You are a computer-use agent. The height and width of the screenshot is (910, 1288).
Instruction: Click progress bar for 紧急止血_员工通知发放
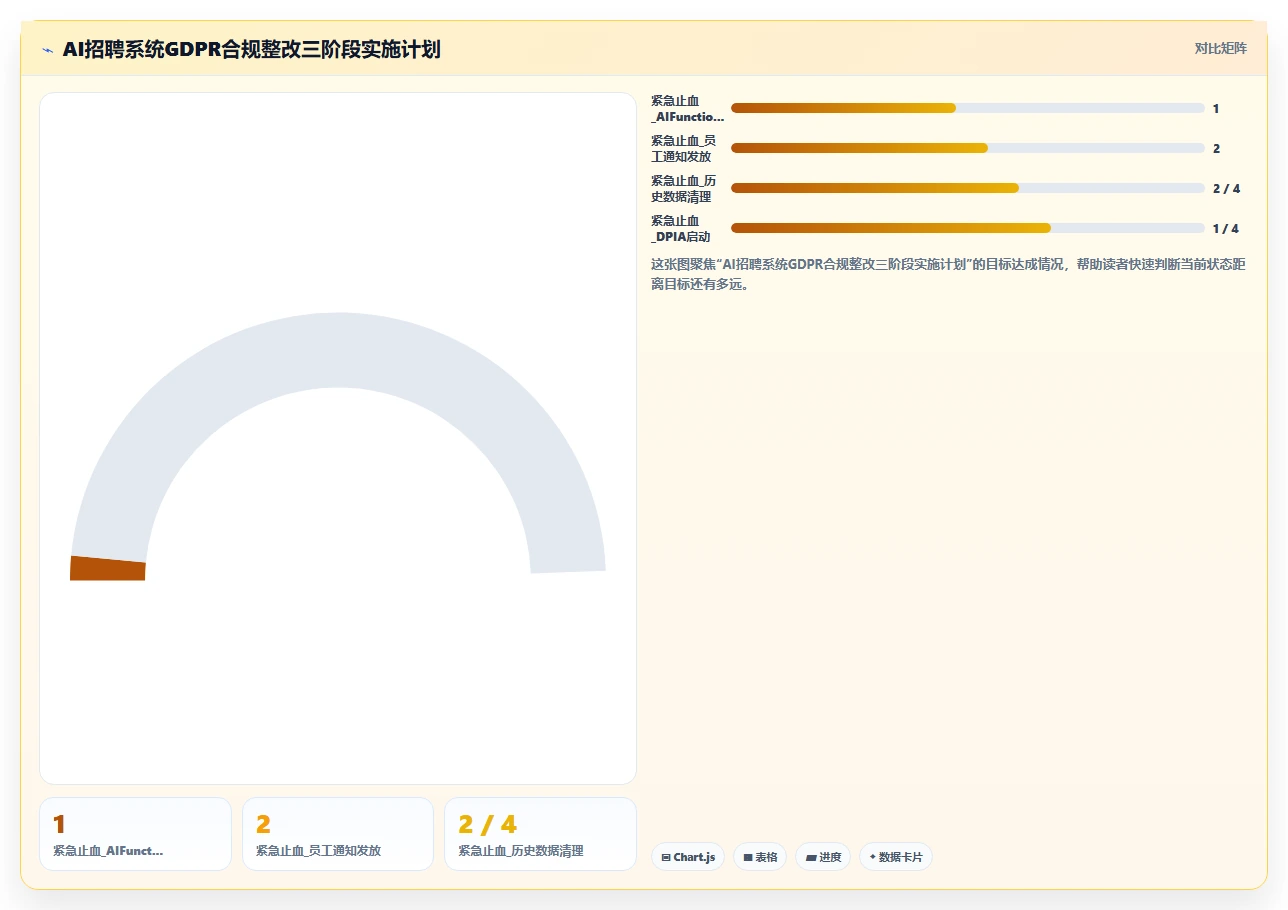click(968, 148)
